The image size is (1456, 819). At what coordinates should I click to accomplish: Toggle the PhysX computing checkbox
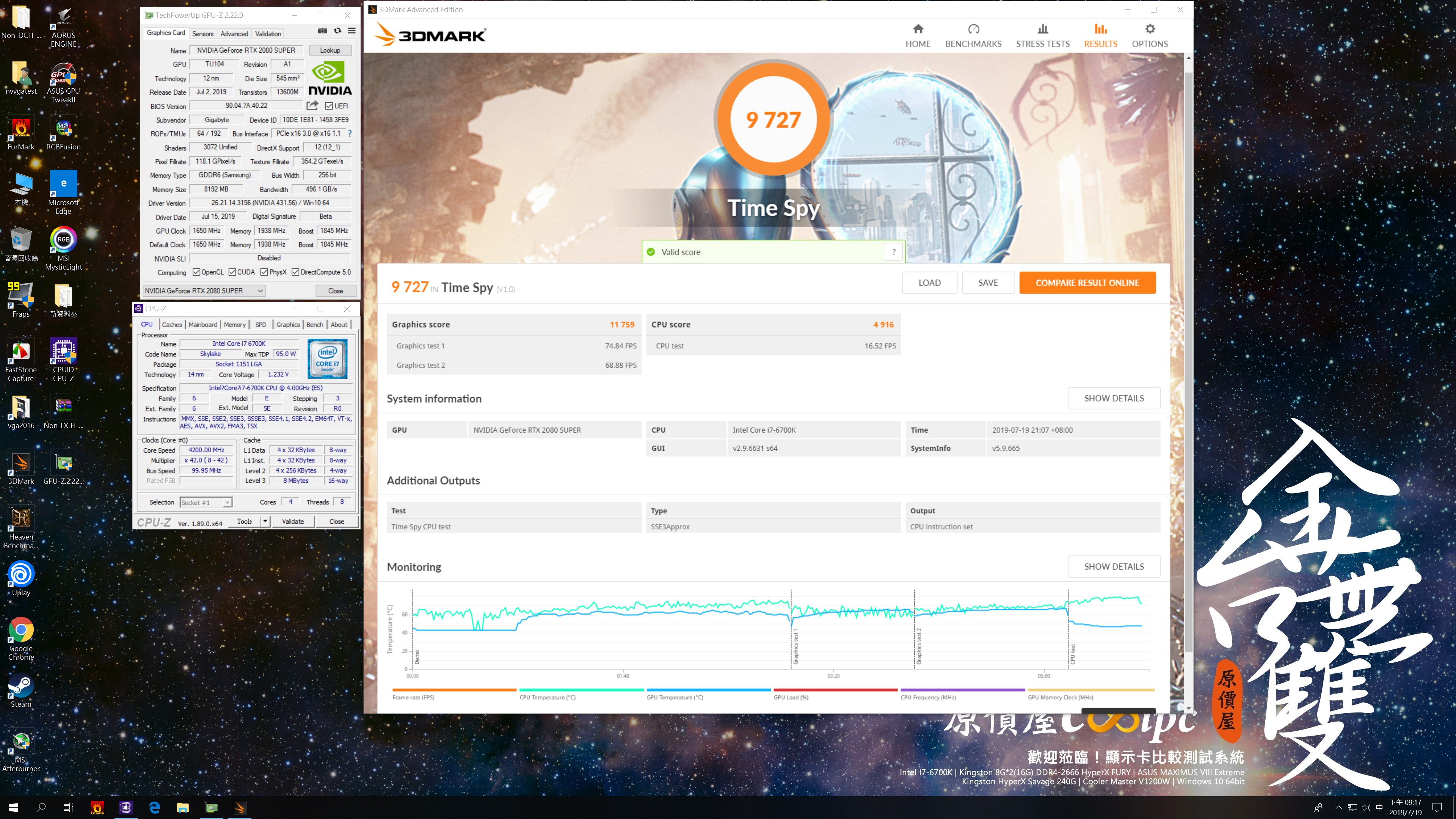[264, 272]
